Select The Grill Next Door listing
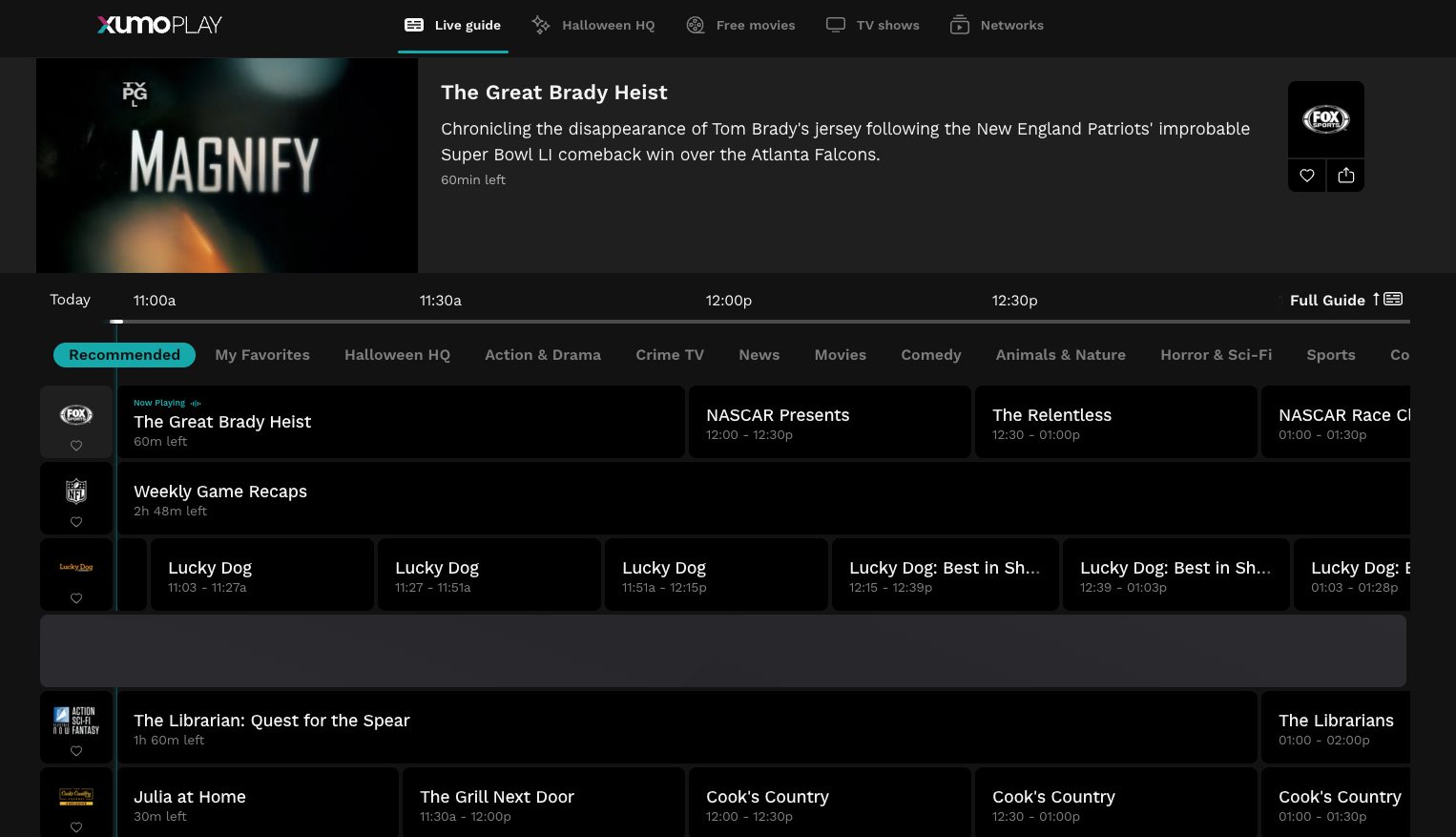This screenshot has height=837, width=1456. [542, 805]
